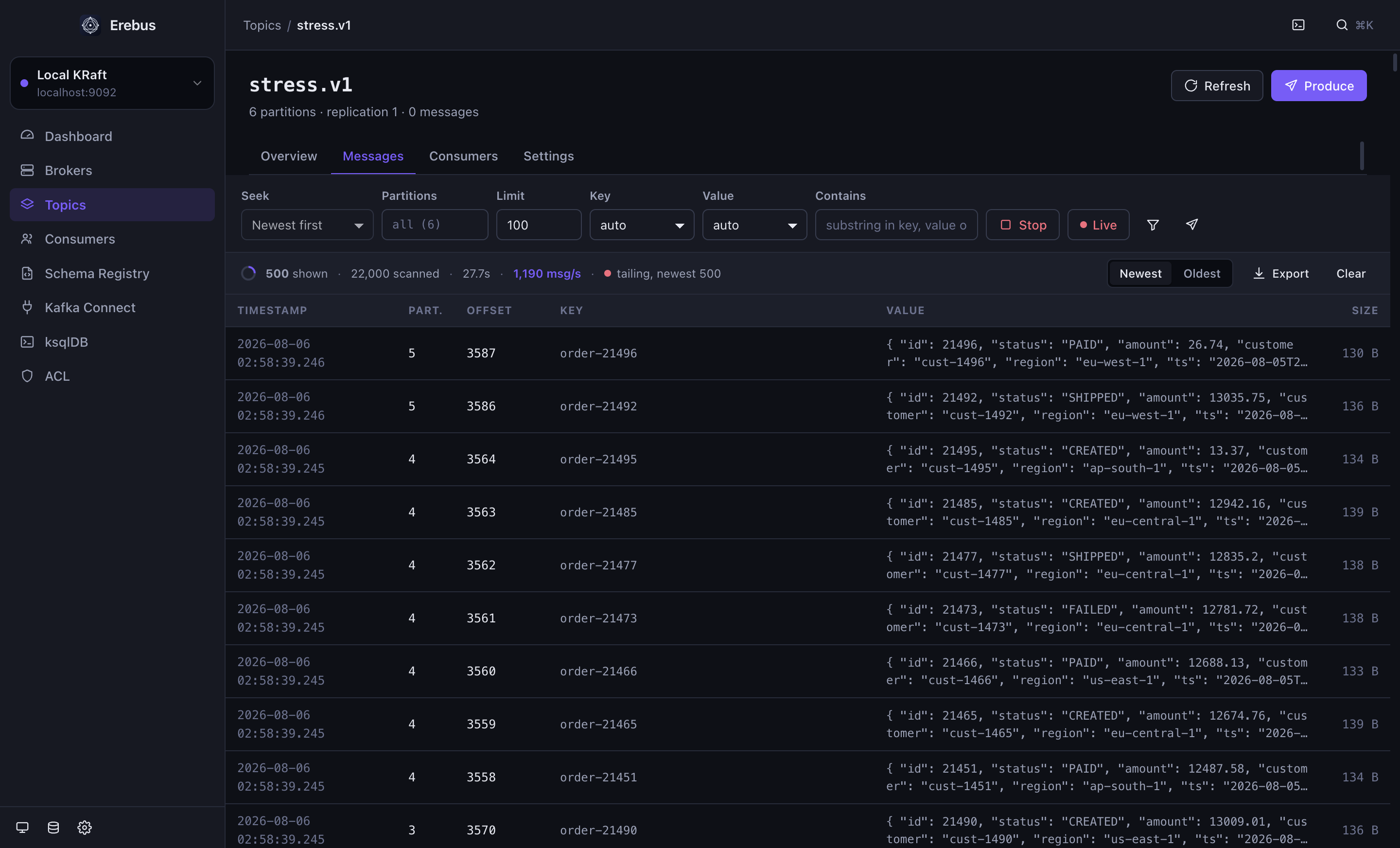
Task: Click key order-21490 cell
Action: [598, 830]
